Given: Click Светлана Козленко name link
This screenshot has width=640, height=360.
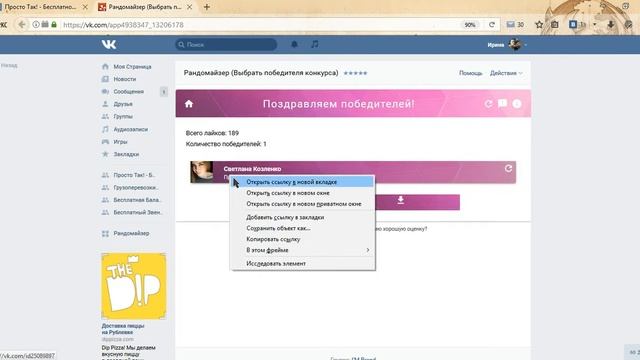Looking at the screenshot, I should point(252,169).
